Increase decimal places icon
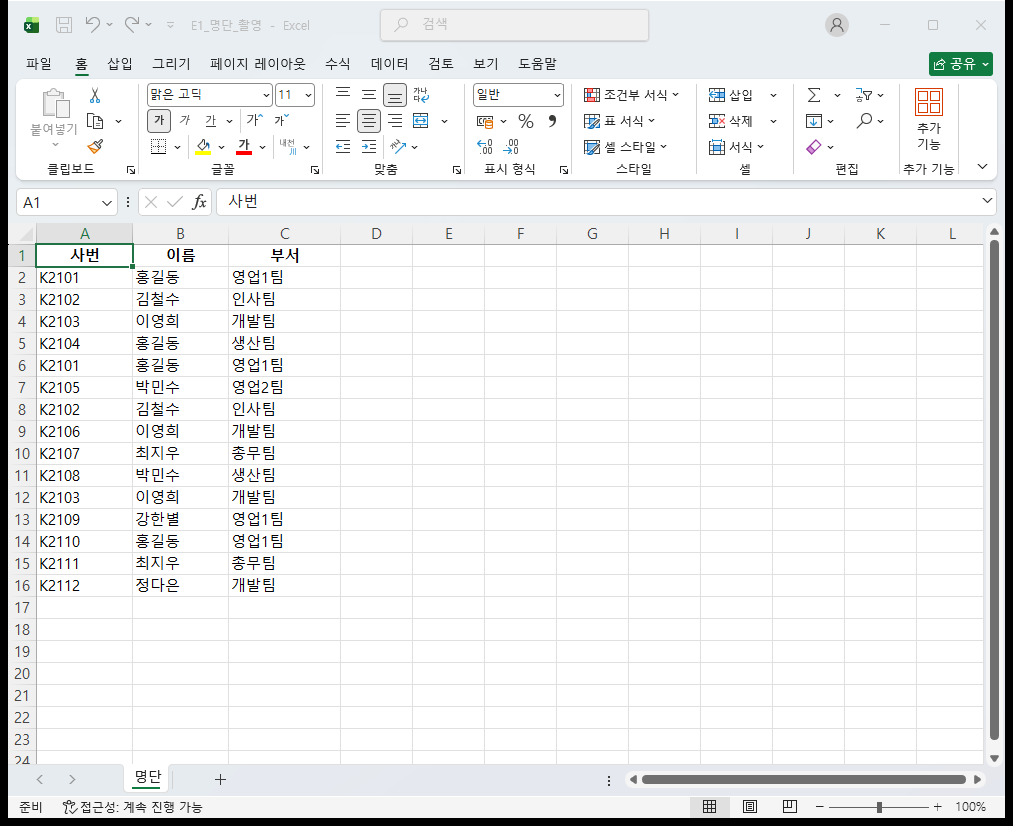 click(485, 147)
